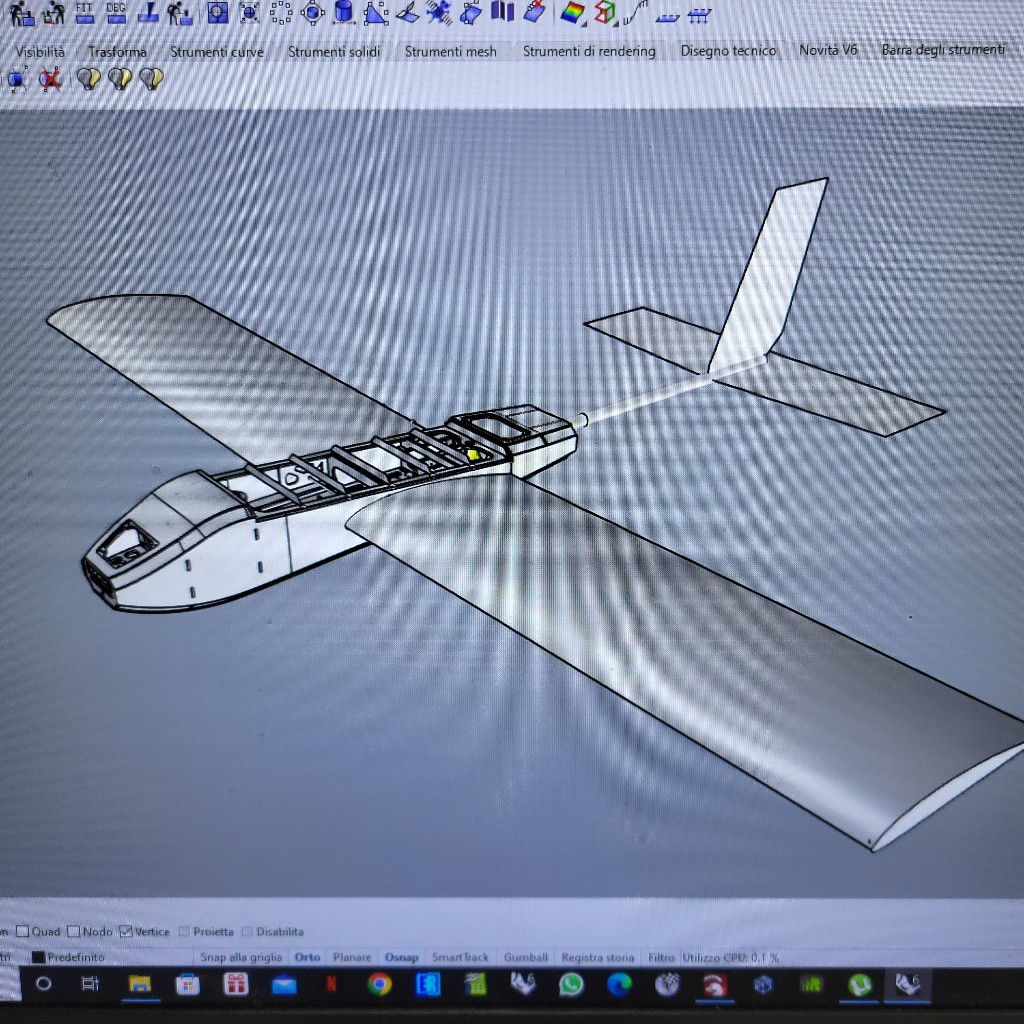Click the rainbow-colored surface analysis icon
The height and width of the screenshot is (1024, 1024).
pyautogui.click(x=572, y=12)
